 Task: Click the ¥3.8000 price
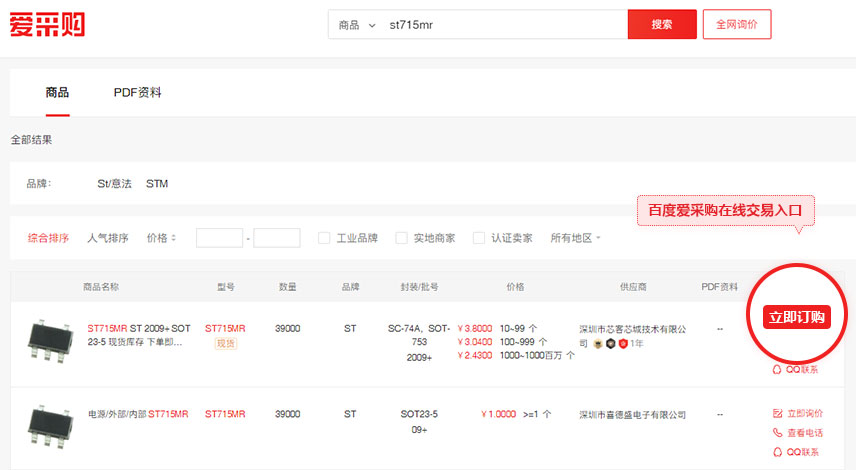(x=474, y=329)
